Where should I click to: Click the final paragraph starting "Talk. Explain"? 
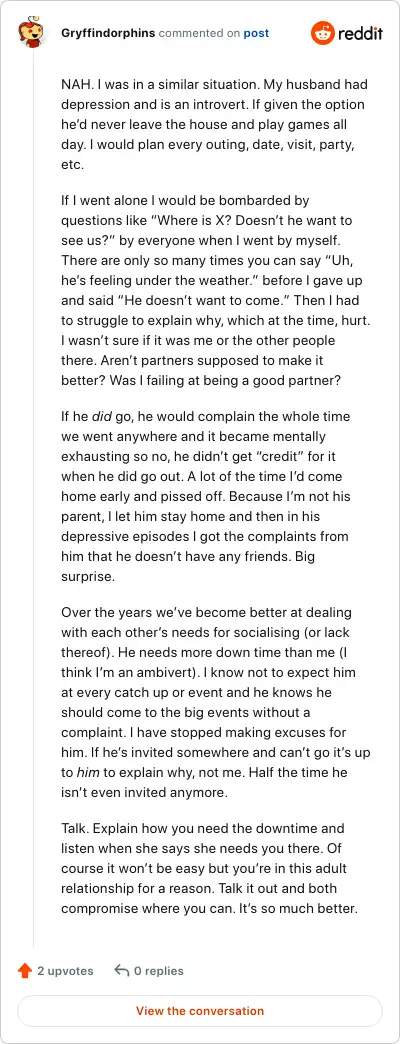click(x=210, y=869)
